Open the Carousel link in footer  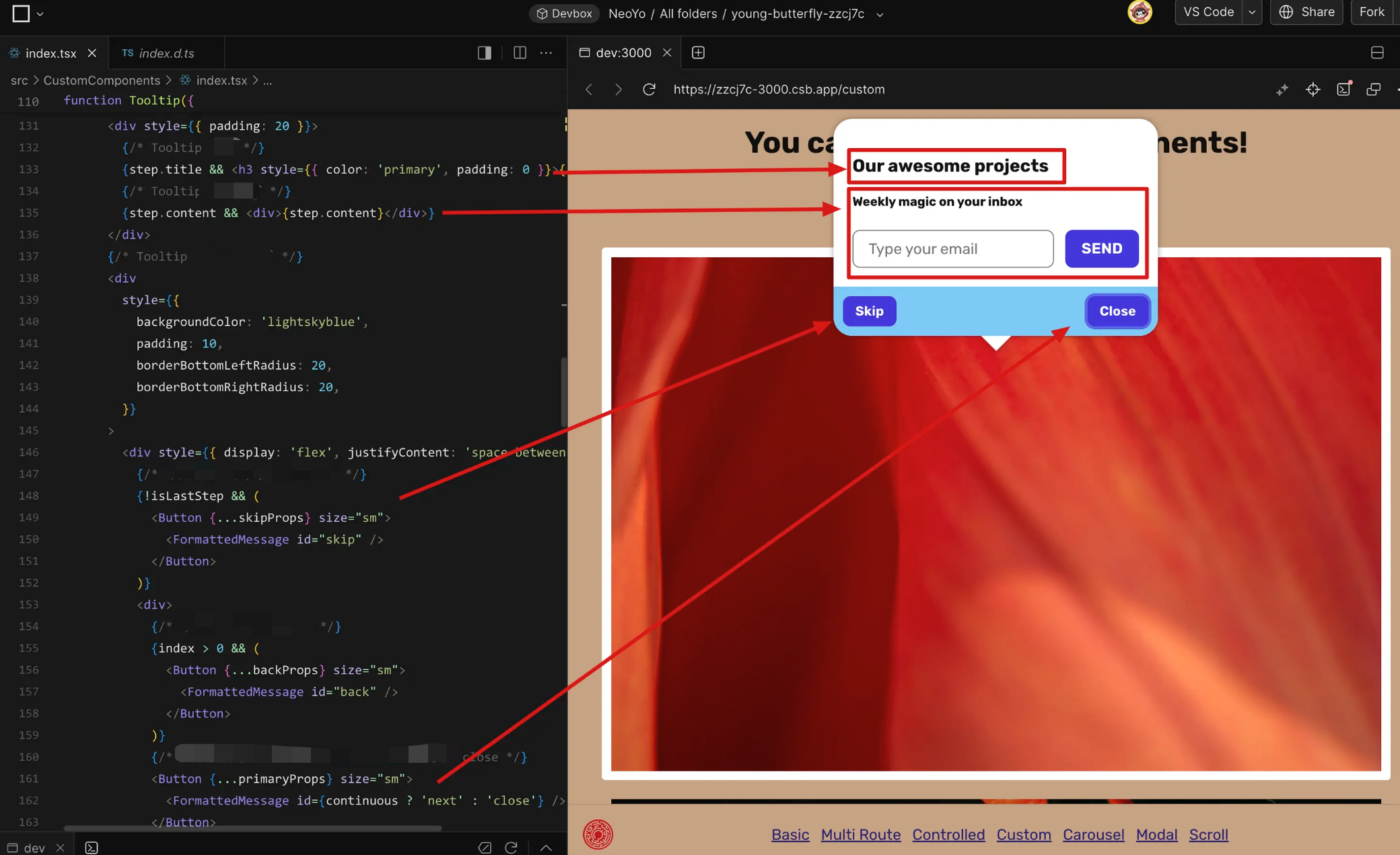[1093, 835]
